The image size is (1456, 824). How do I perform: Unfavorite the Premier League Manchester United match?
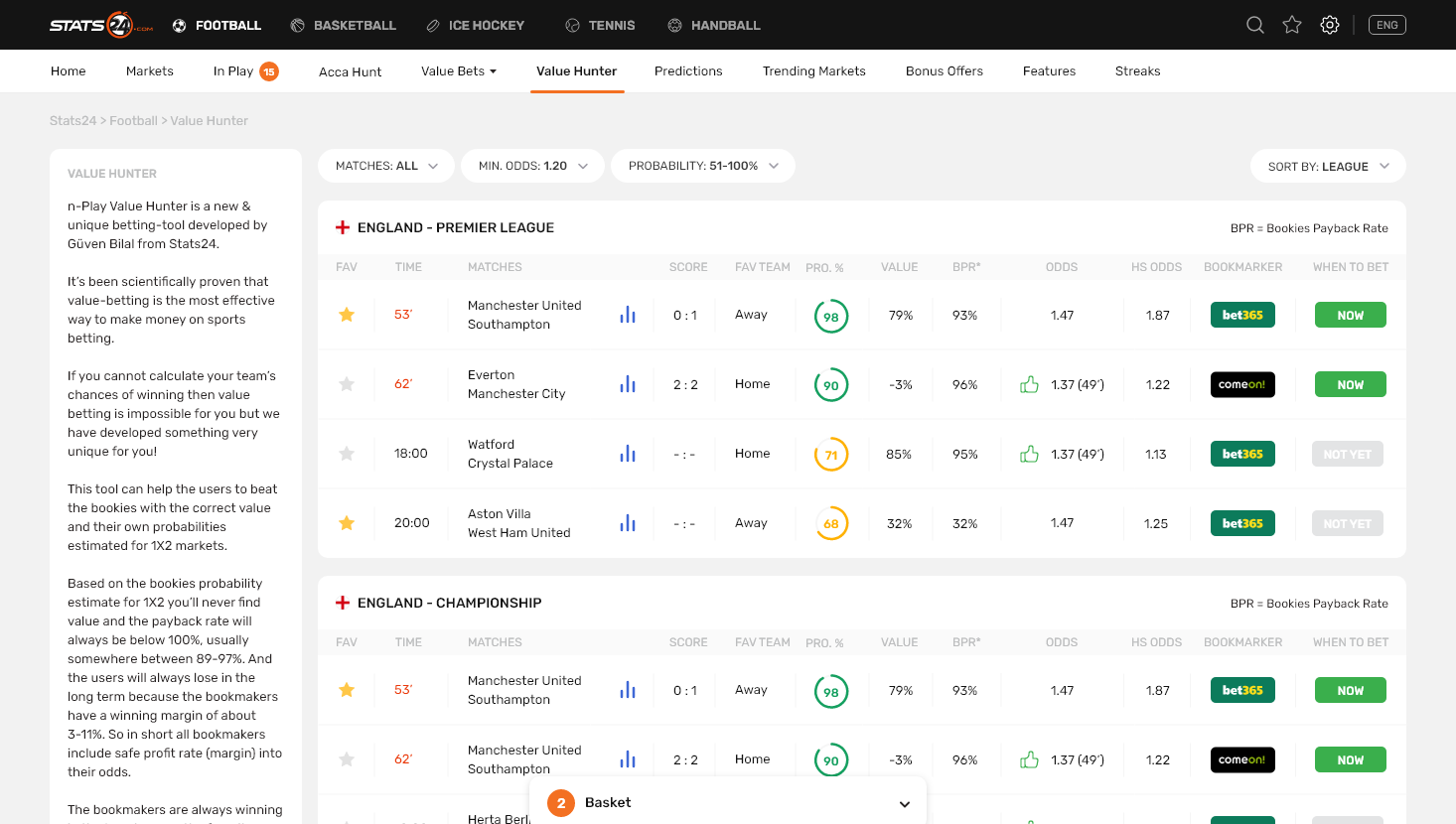coord(347,315)
